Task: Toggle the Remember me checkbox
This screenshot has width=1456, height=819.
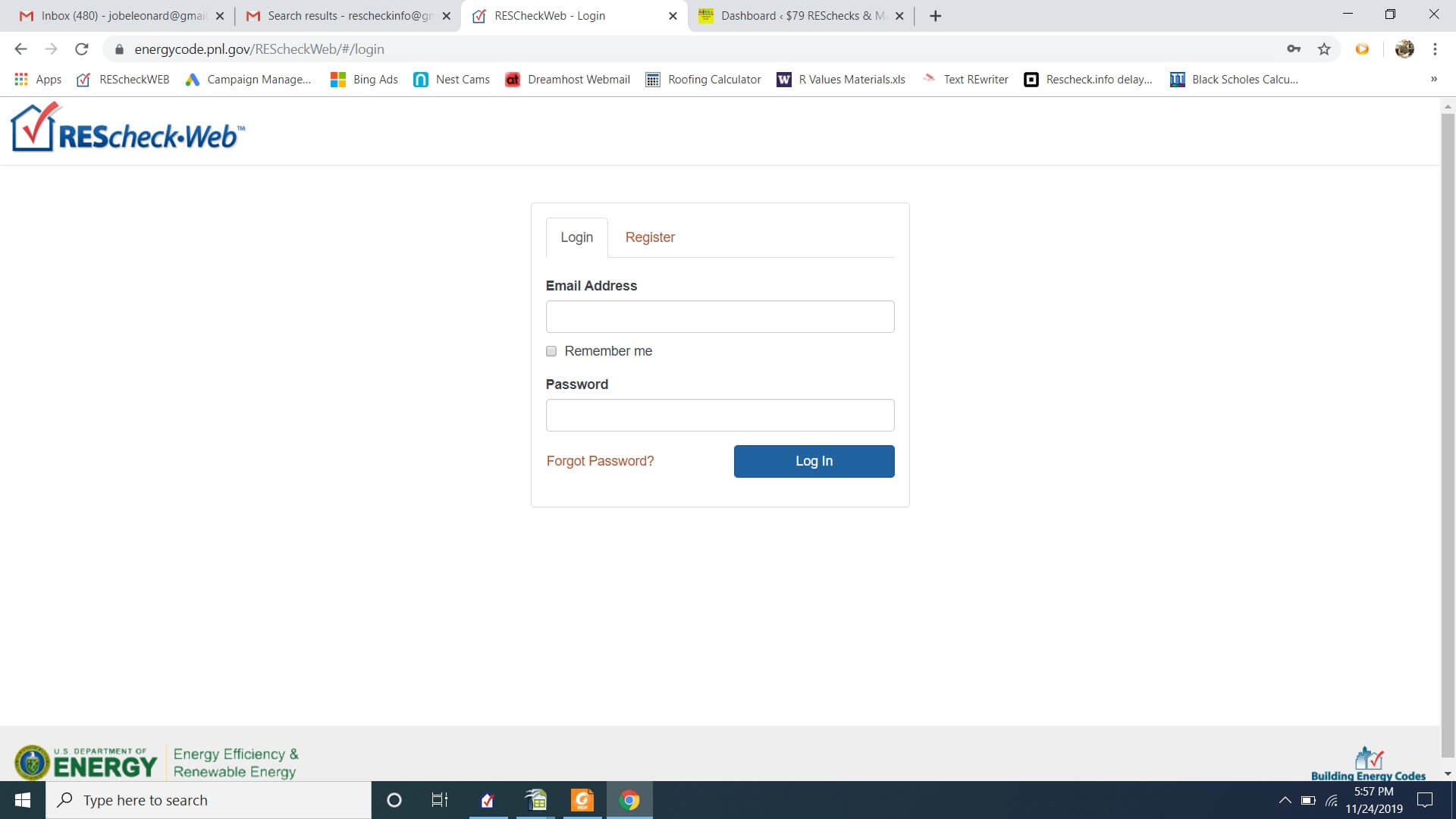Action: coord(551,351)
